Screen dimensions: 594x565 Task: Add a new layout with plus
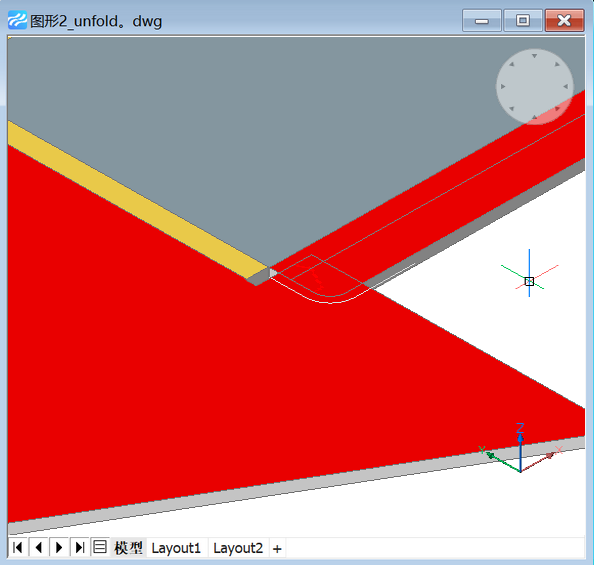pyautogui.click(x=277, y=549)
